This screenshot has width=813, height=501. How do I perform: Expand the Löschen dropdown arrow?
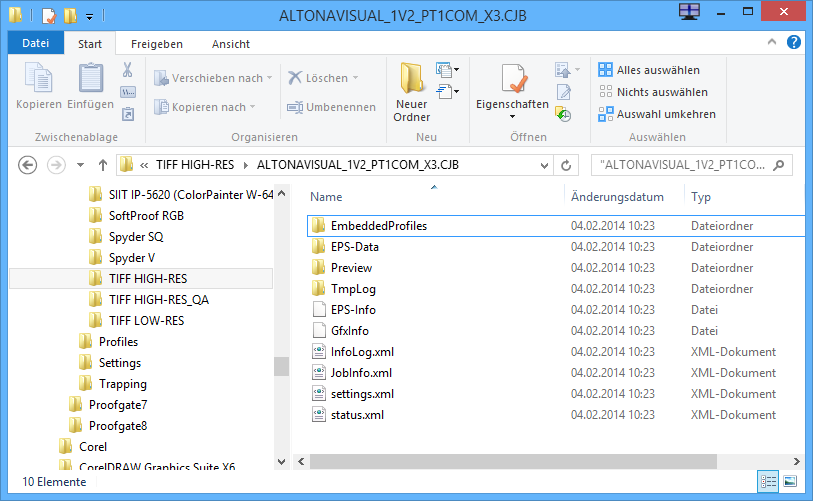[x=355, y=78]
